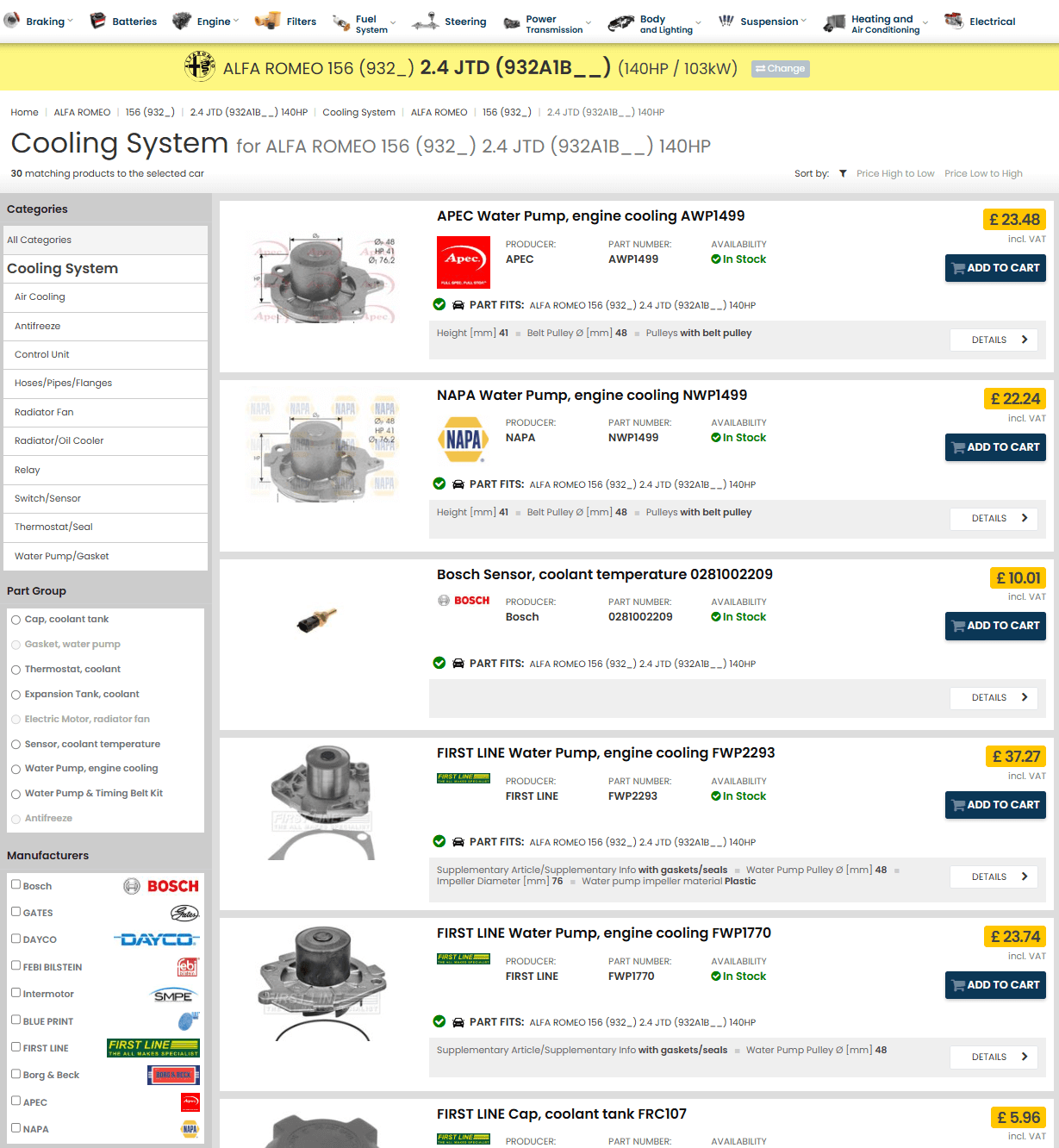1059x1148 pixels.
Task: Select the Thermostat, coolant radio option
Action: click(x=16, y=670)
